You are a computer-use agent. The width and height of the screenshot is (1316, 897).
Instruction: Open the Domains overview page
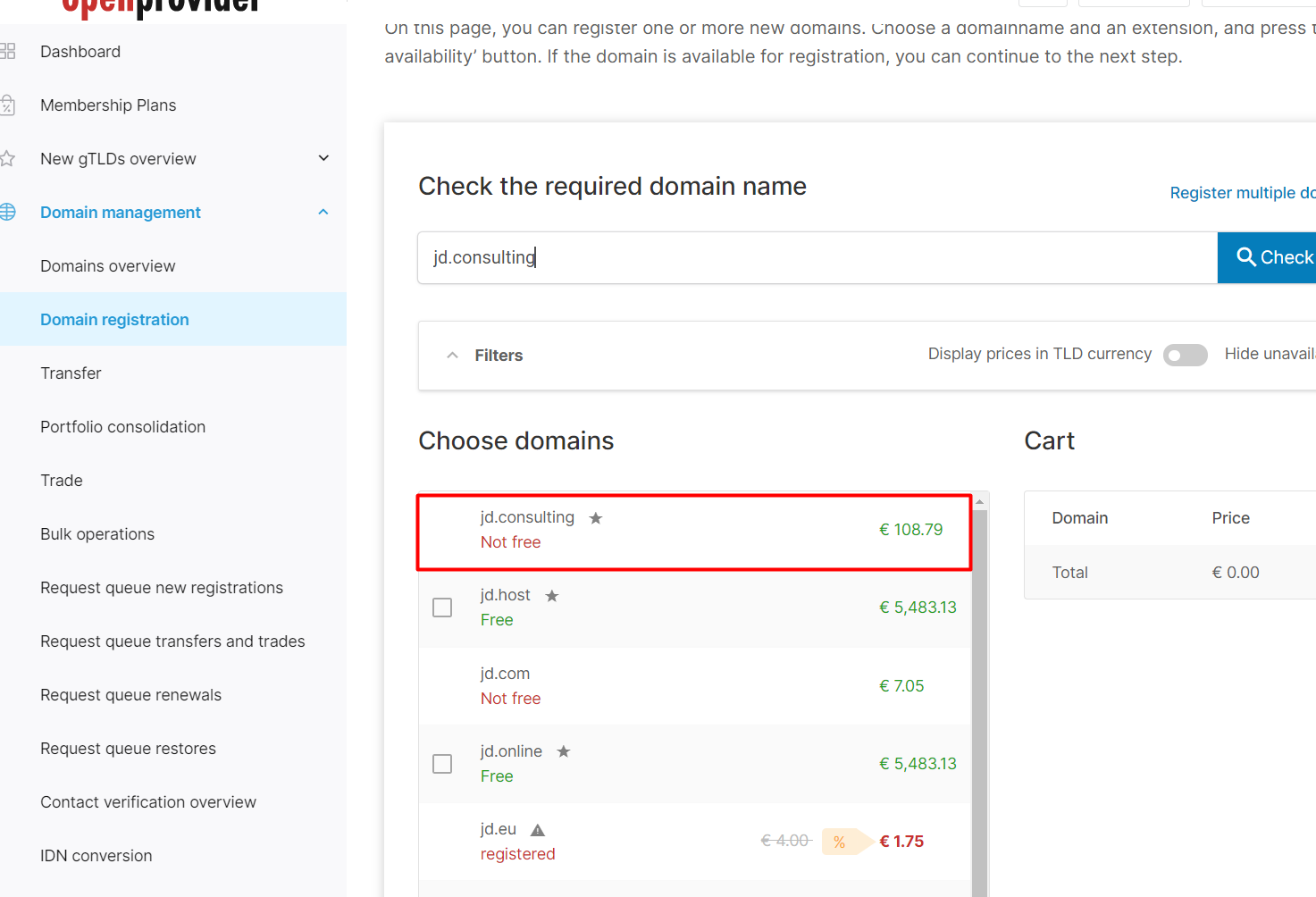107,265
